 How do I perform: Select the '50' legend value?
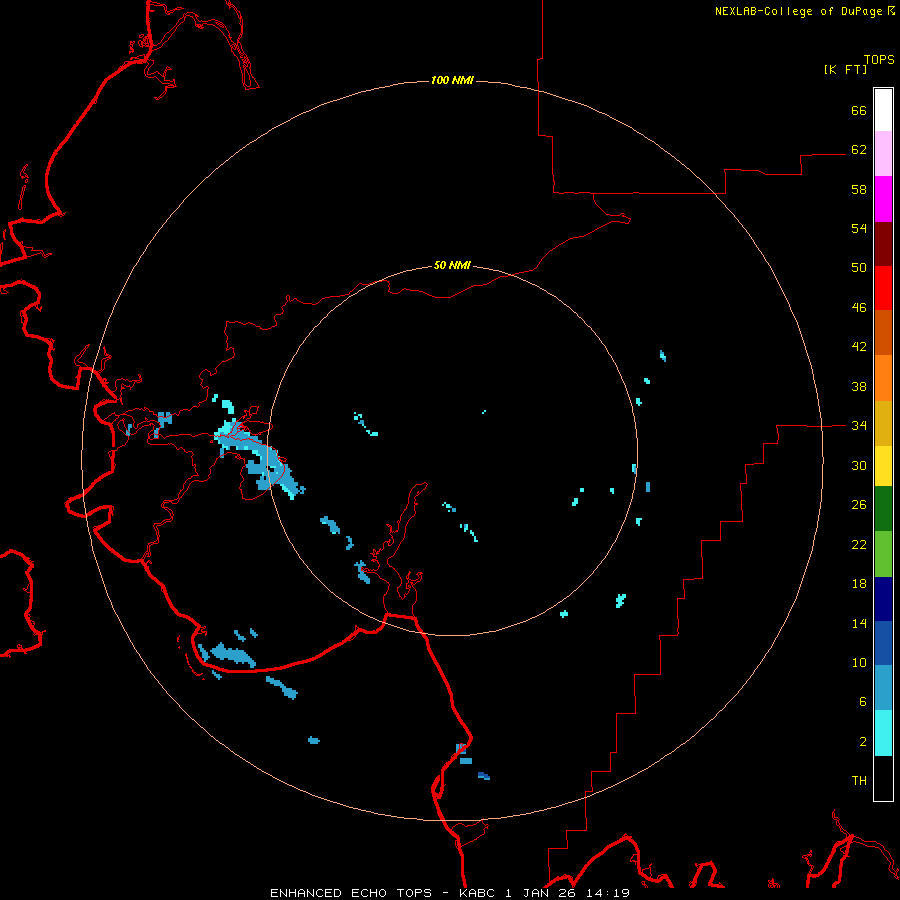[859, 268]
